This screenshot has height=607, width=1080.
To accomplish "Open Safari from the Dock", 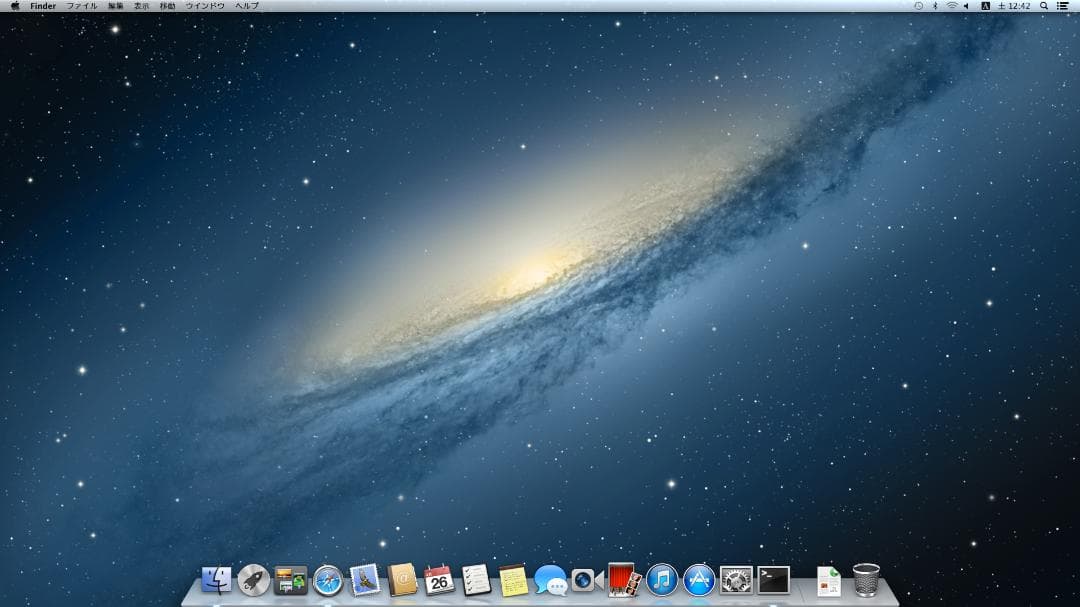I will pyautogui.click(x=329, y=581).
